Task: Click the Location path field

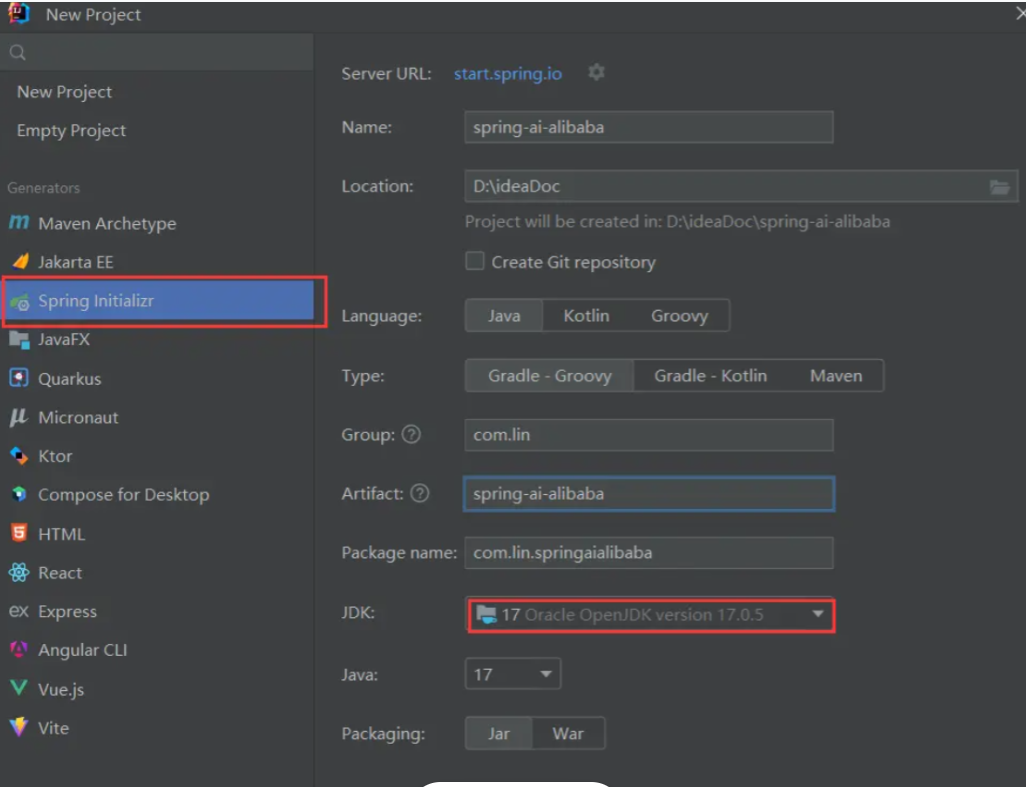Action: click(x=741, y=186)
